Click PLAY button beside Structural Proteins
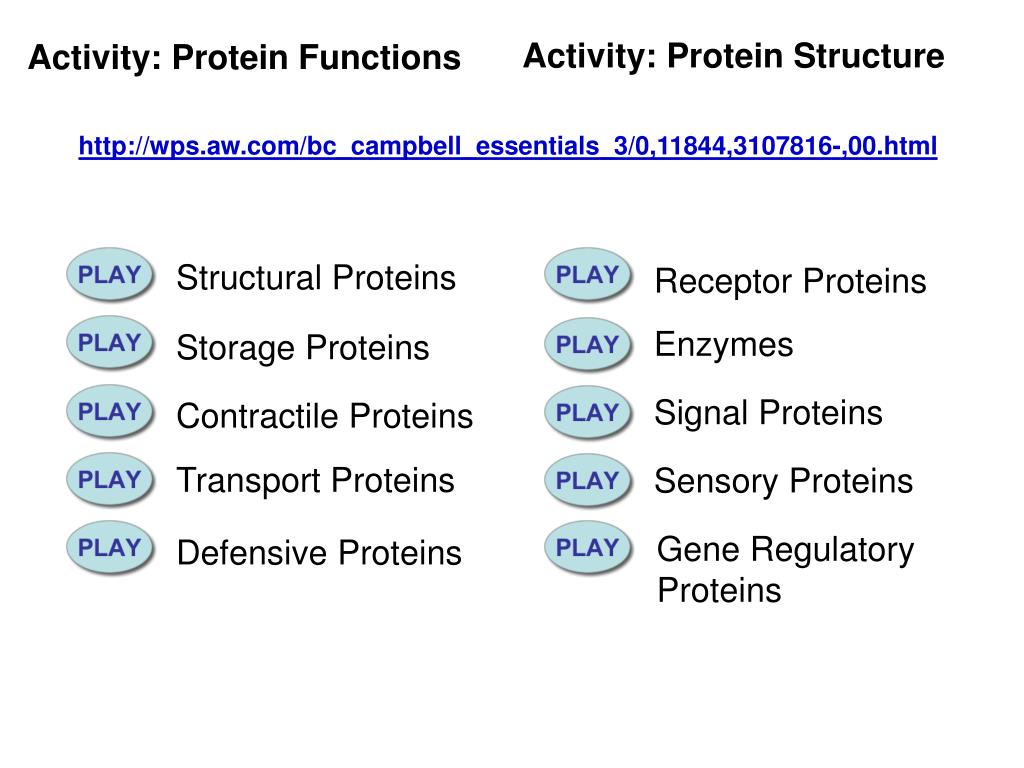The width and height of the screenshot is (1024, 768). [x=110, y=274]
